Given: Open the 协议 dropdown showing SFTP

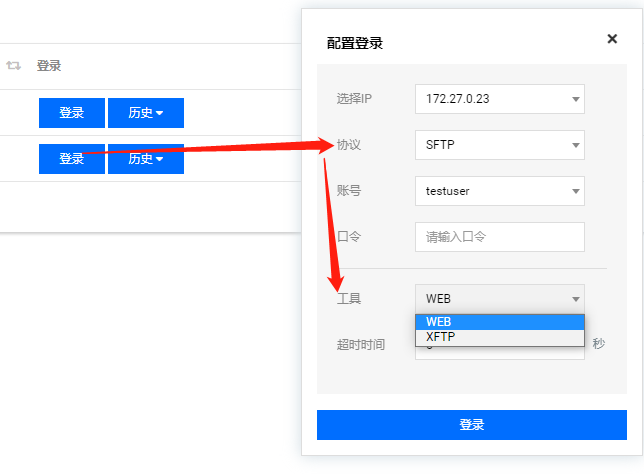Looking at the screenshot, I should click(500, 145).
